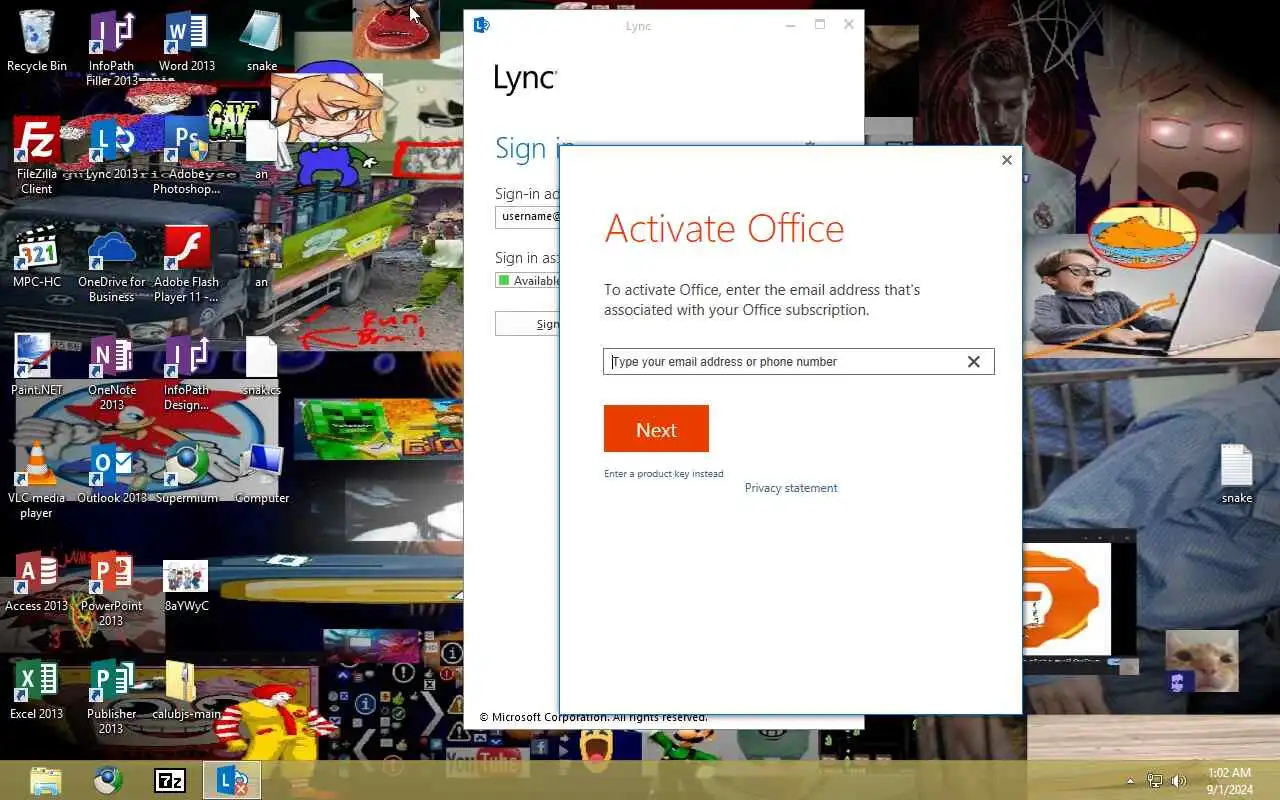Select the snak.cs file icon

[x=262, y=366]
